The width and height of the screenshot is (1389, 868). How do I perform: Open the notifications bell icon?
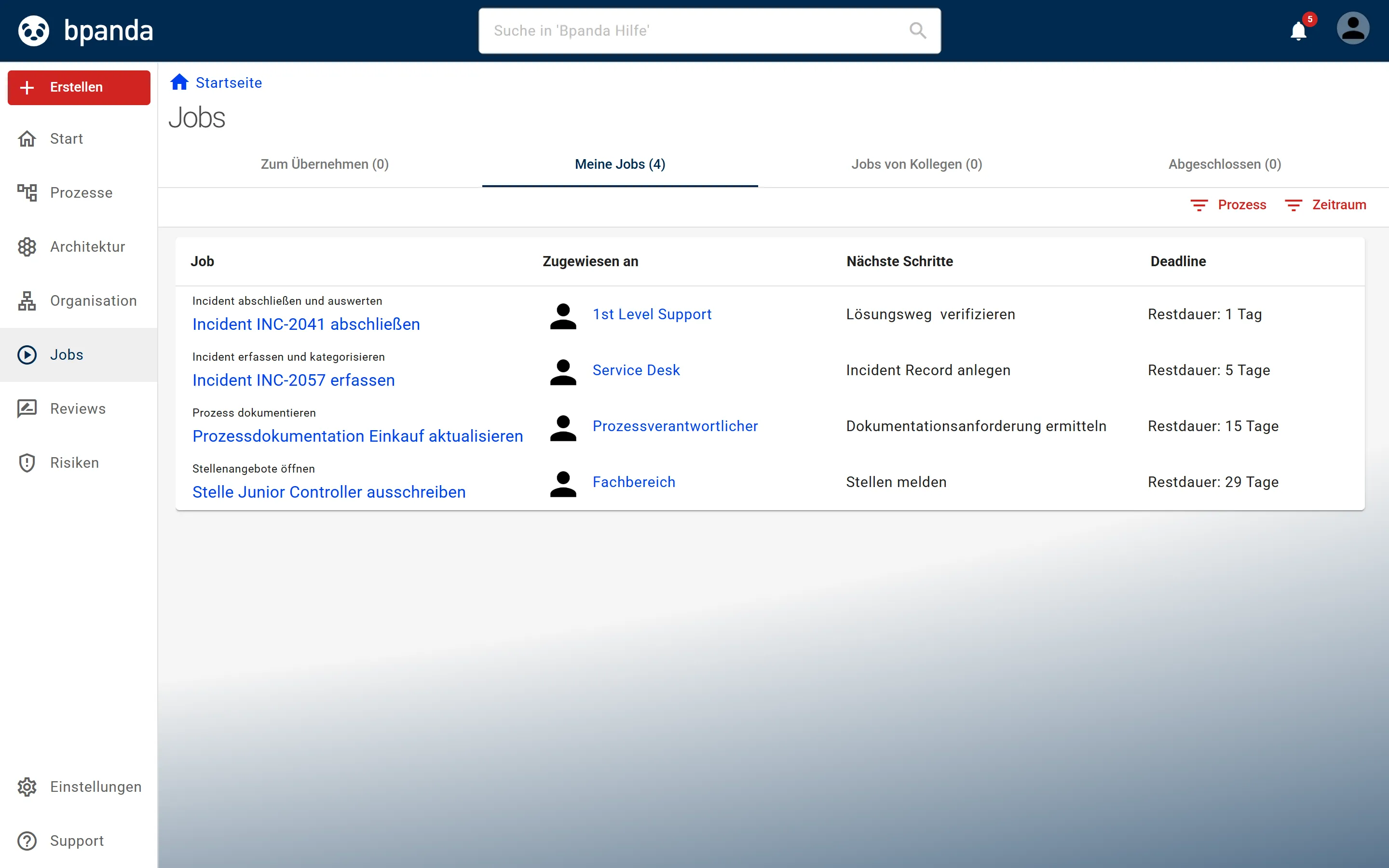point(1298,30)
